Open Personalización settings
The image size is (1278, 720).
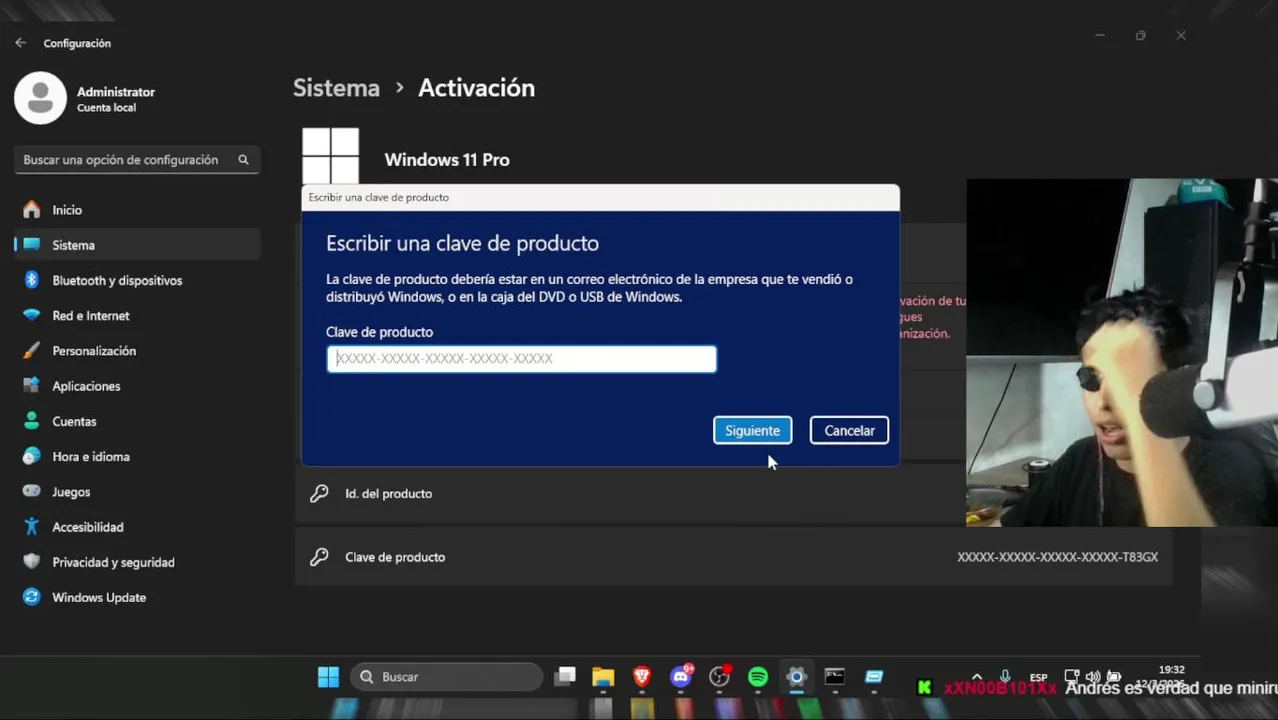(137, 351)
